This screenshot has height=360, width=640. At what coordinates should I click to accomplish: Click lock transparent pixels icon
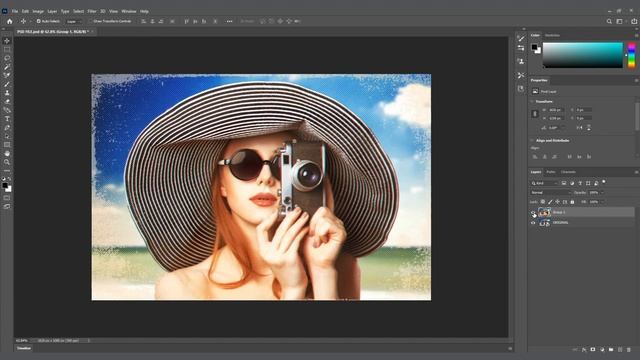543,202
